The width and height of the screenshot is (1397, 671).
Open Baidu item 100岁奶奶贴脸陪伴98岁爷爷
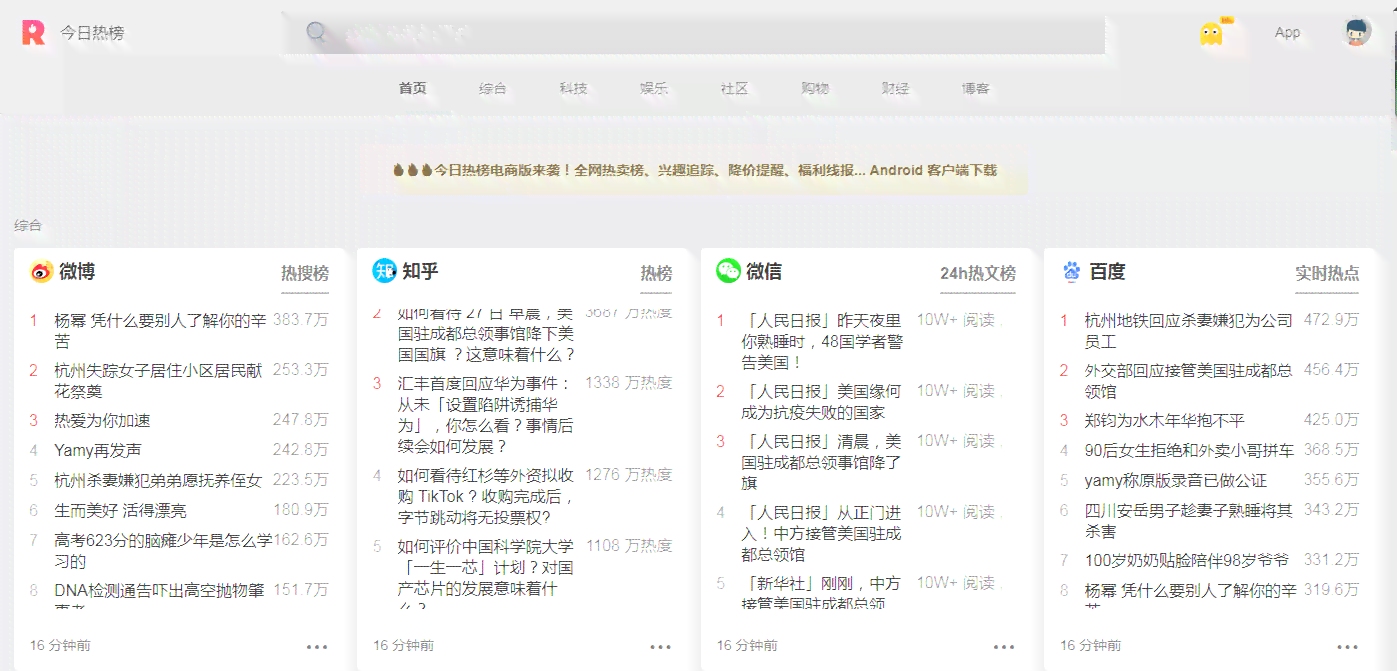(1187, 560)
